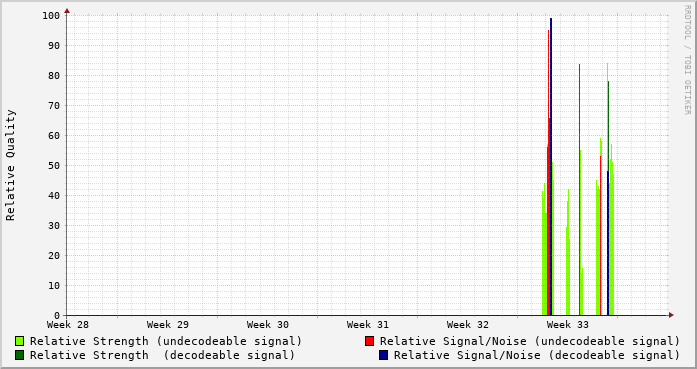Click the red undecodeable Signal/Noise legend swatch
Viewport: 697px width, 369px height.
pyautogui.click(x=369, y=341)
